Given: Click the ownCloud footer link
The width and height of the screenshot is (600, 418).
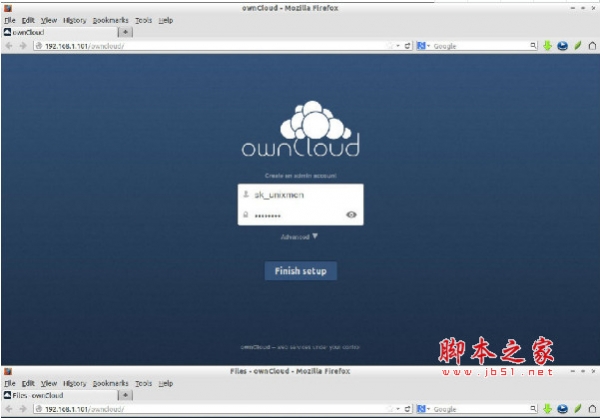Looking at the screenshot, I should [x=255, y=347].
